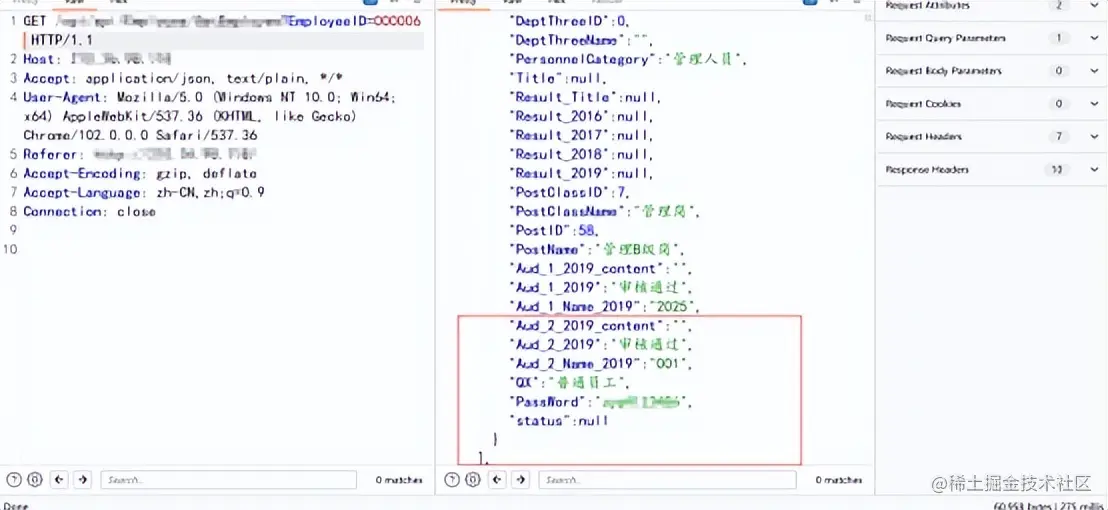Click the HTTP/1.1 text in the request
Screen dimensions: 1108x510
pos(61,40)
